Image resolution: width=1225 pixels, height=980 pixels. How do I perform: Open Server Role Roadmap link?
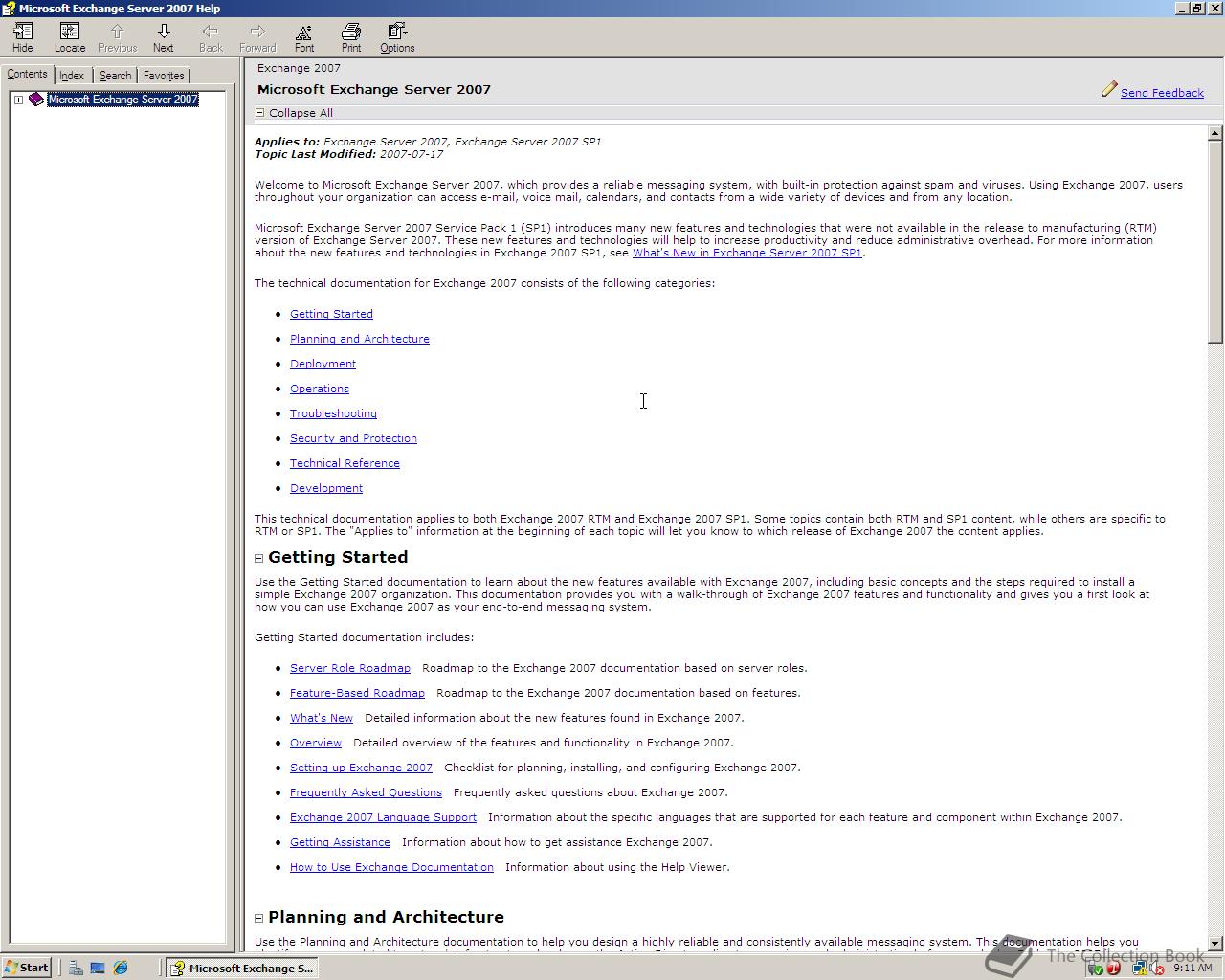pyautogui.click(x=350, y=668)
